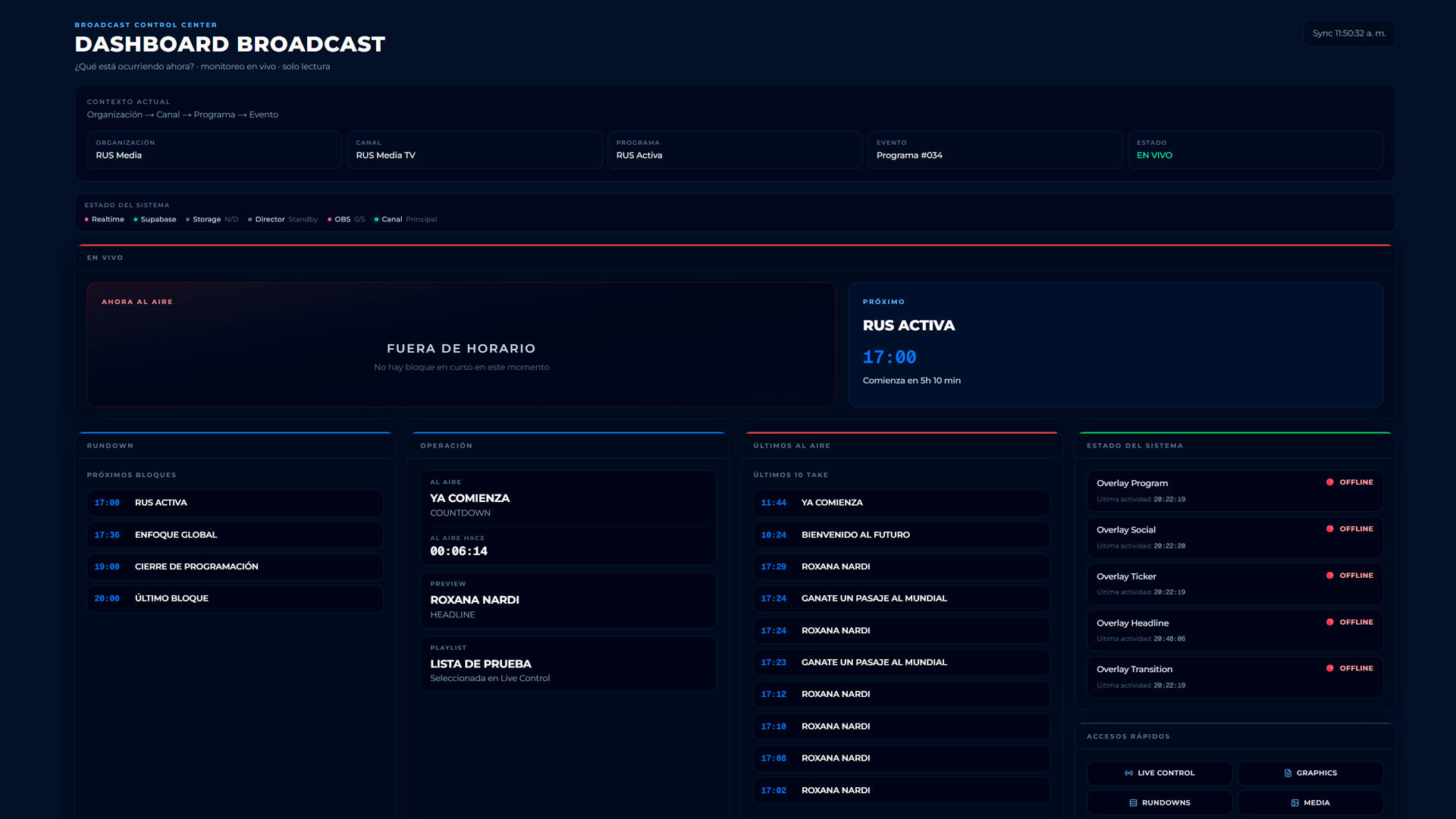
Task: Open the Live Control quick access
Action: [1159, 773]
